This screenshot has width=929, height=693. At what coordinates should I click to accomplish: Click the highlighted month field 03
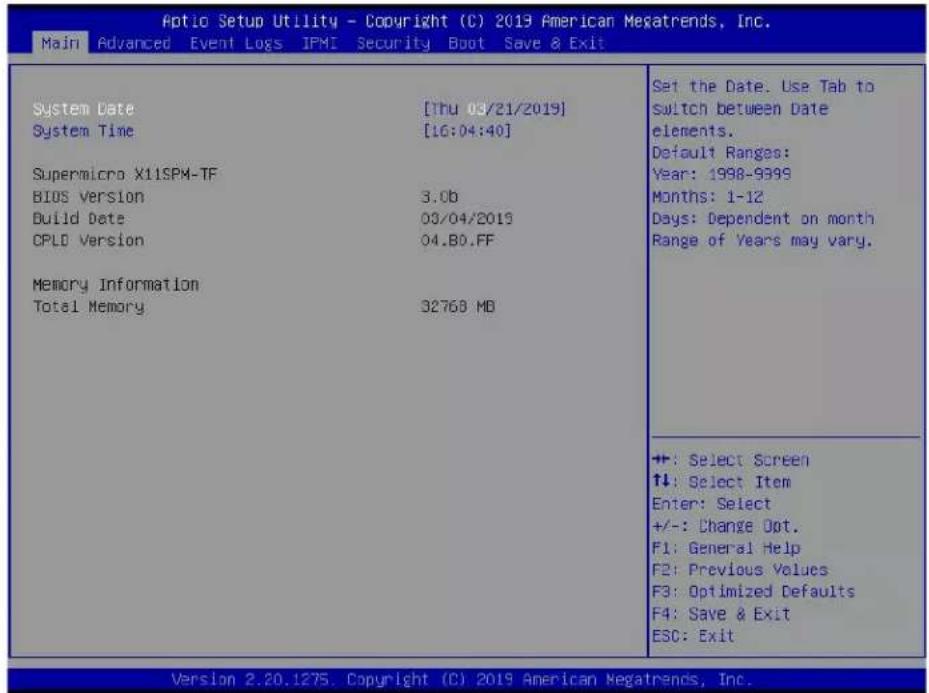pyautogui.click(x=476, y=109)
